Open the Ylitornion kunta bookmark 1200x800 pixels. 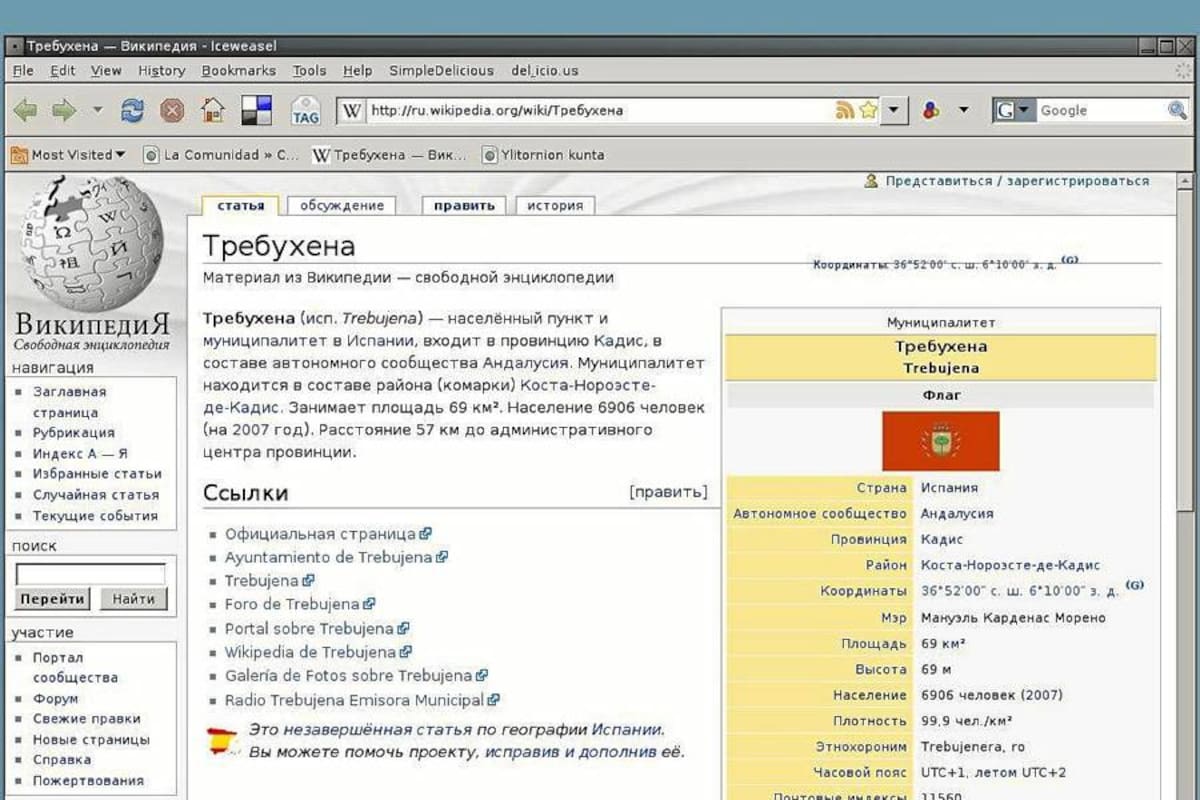tap(543, 155)
